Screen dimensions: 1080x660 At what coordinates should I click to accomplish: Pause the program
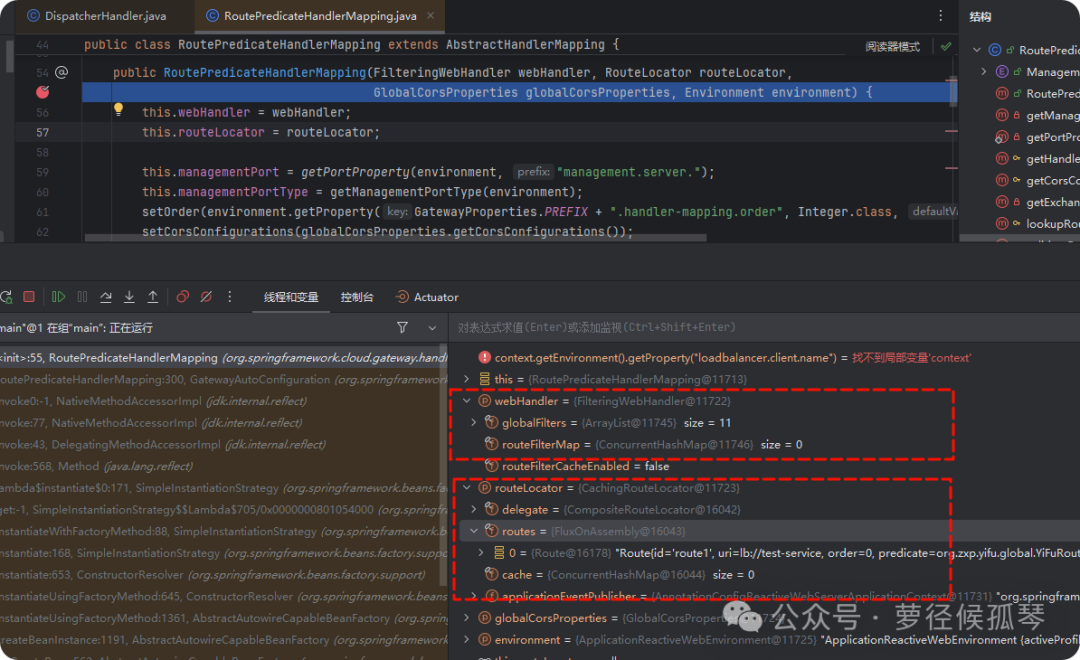tap(82, 297)
